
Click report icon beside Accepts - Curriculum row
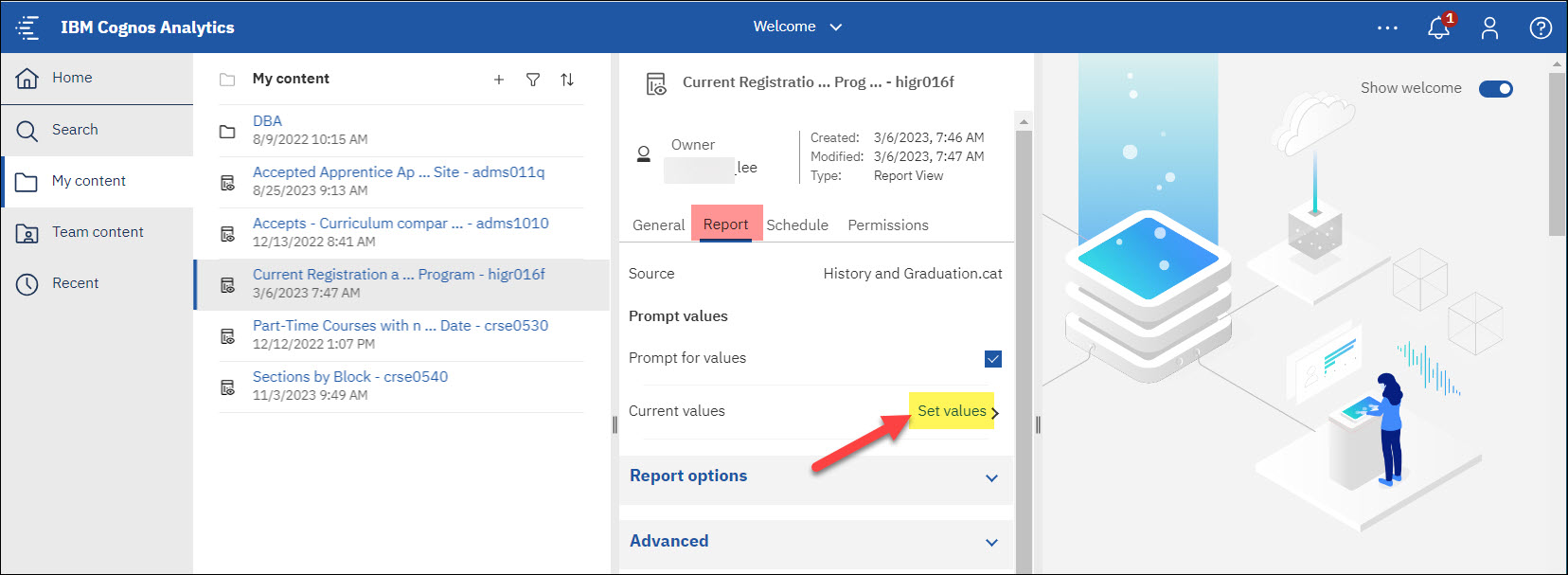tap(227, 233)
